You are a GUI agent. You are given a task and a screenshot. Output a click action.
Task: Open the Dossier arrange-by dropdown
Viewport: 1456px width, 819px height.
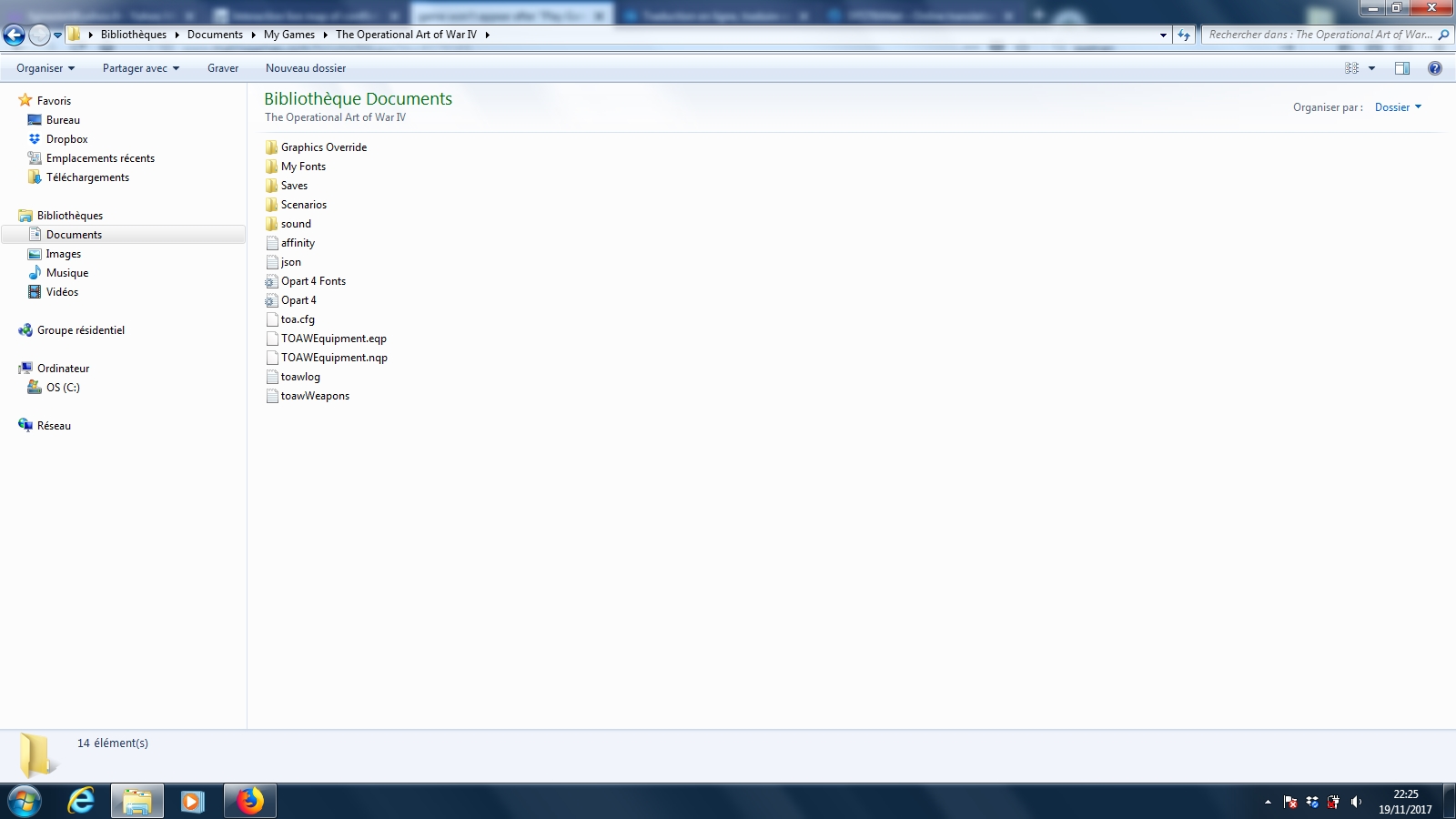tap(1398, 107)
